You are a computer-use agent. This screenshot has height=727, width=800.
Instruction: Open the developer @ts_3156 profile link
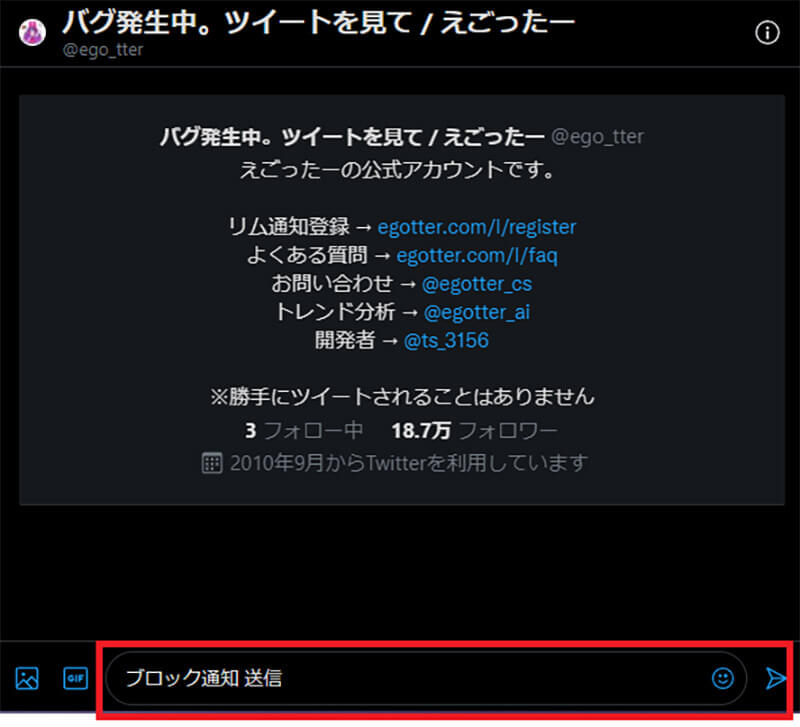click(446, 340)
